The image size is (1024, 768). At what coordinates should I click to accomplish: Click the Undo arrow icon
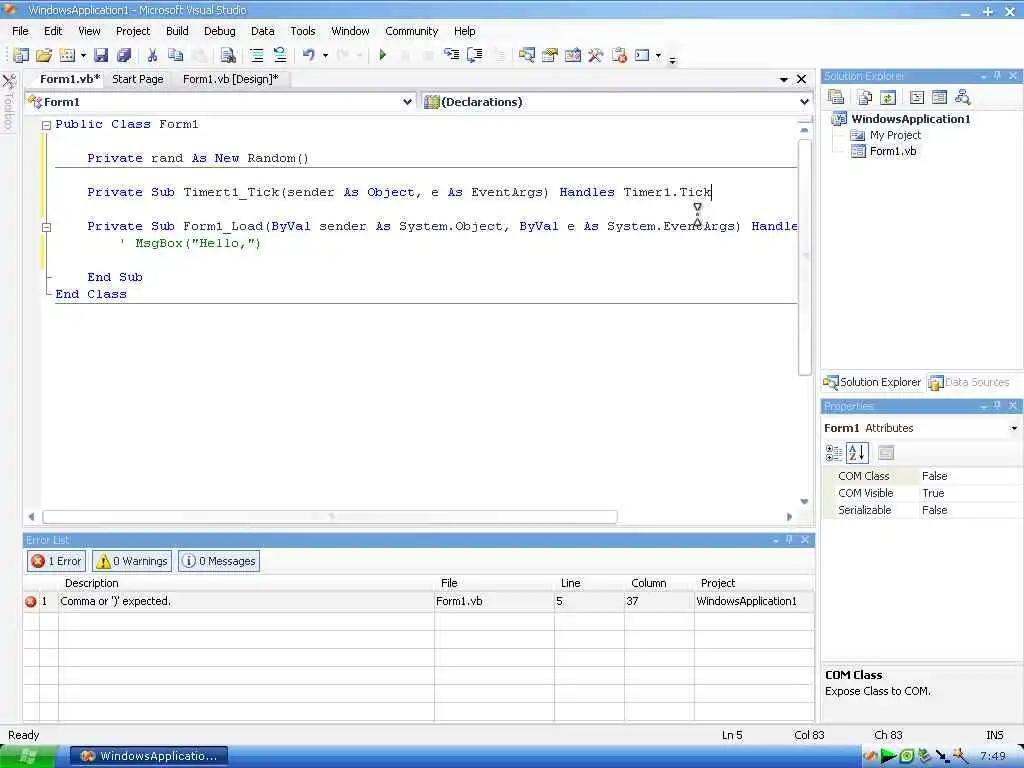tap(309, 56)
